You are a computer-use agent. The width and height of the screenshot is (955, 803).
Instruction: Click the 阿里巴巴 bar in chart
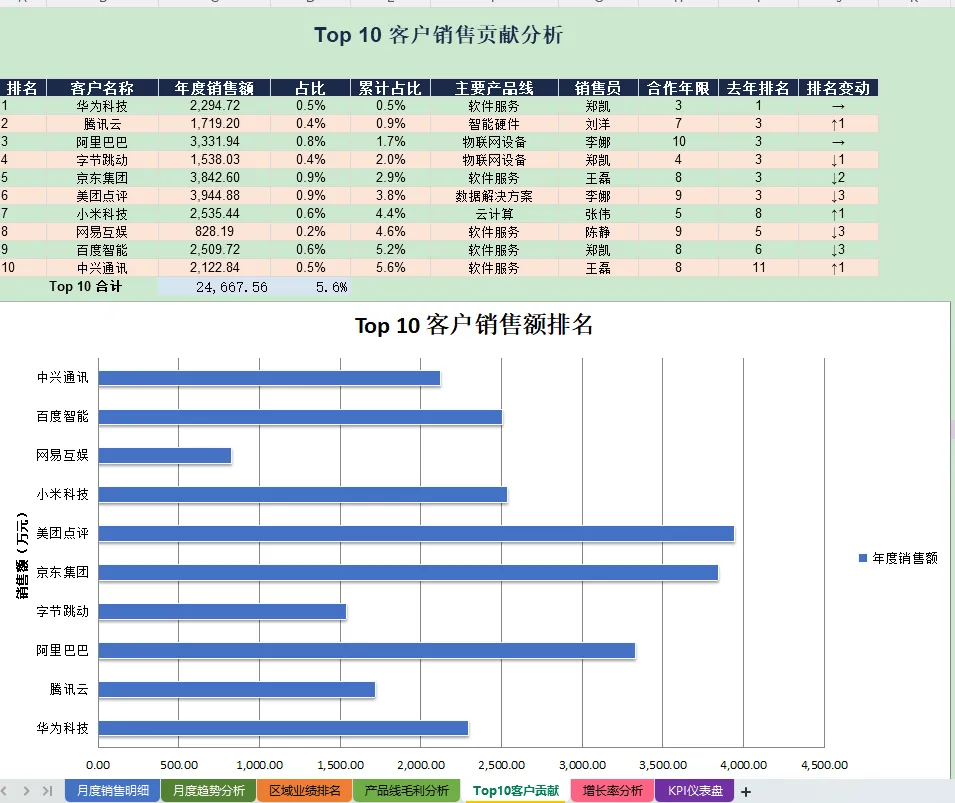tap(367, 651)
